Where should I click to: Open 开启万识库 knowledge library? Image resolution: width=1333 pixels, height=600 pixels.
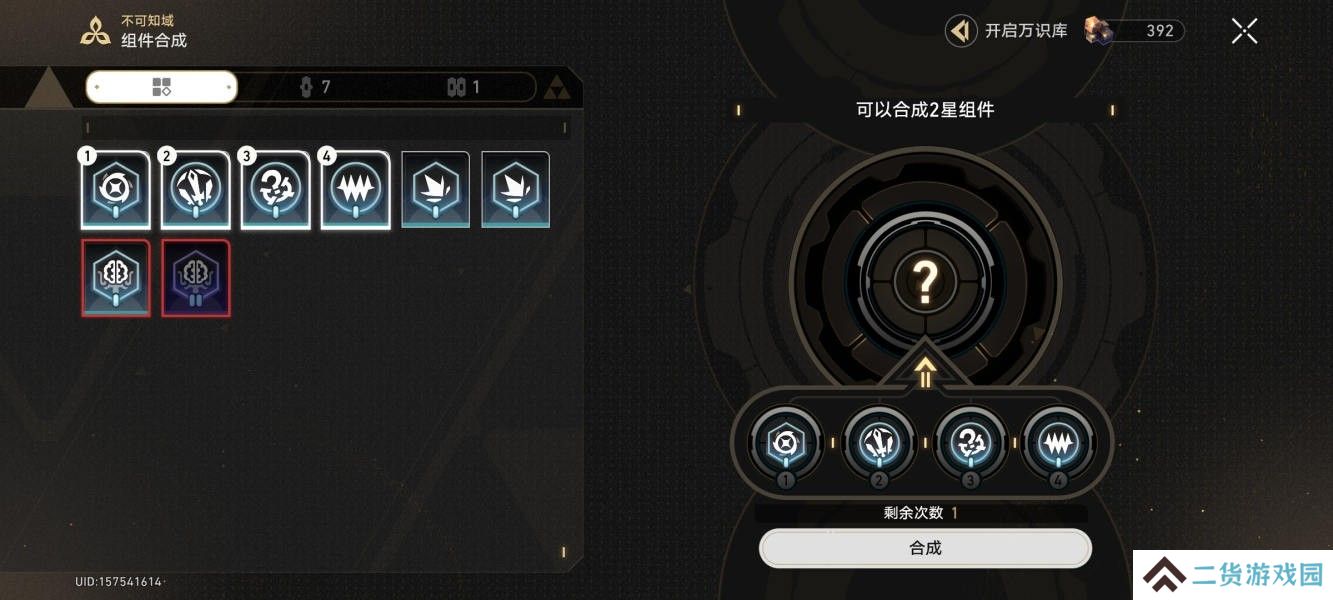[x=1007, y=31]
